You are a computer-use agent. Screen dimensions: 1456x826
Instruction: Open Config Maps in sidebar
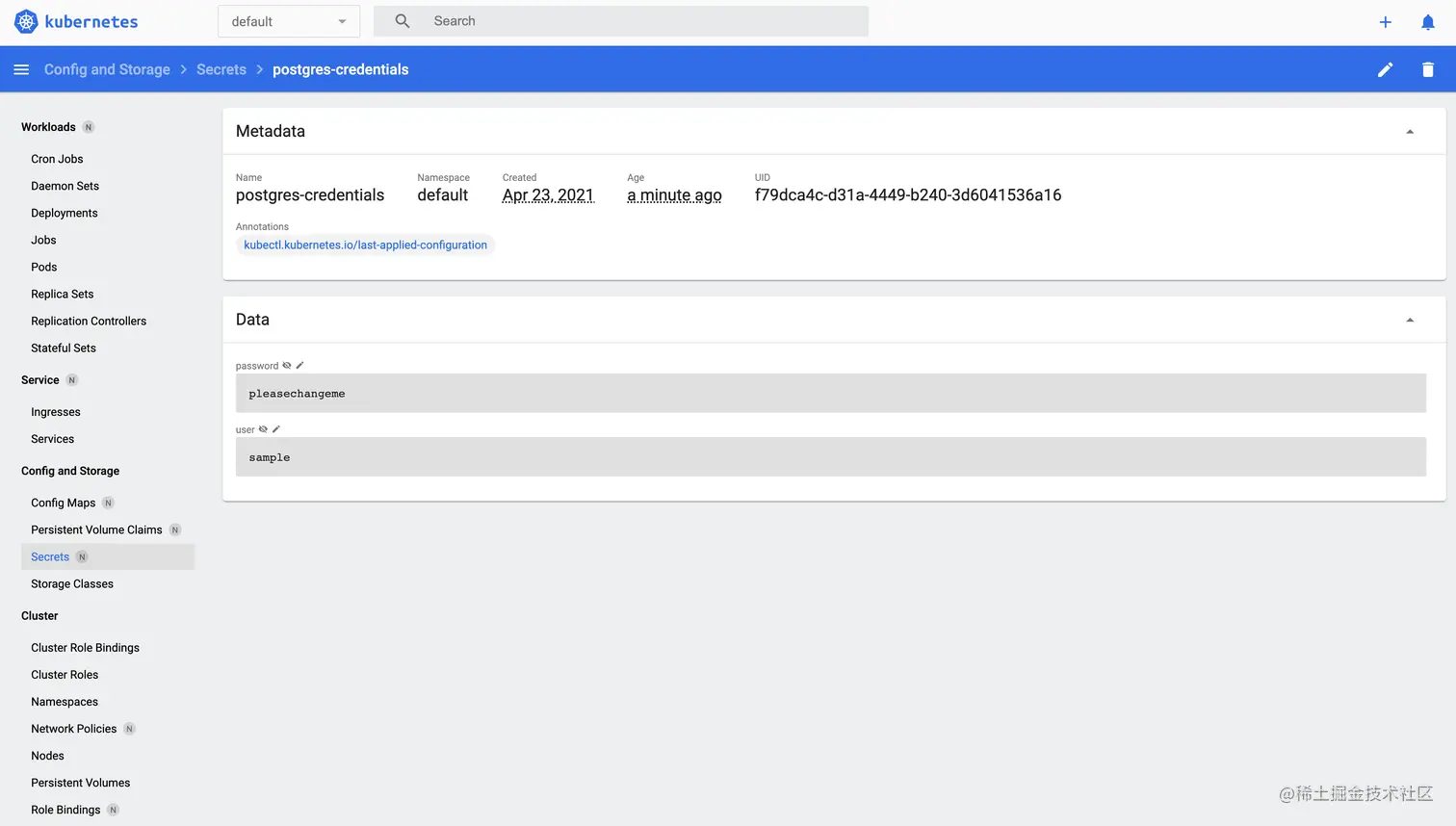click(x=63, y=503)
